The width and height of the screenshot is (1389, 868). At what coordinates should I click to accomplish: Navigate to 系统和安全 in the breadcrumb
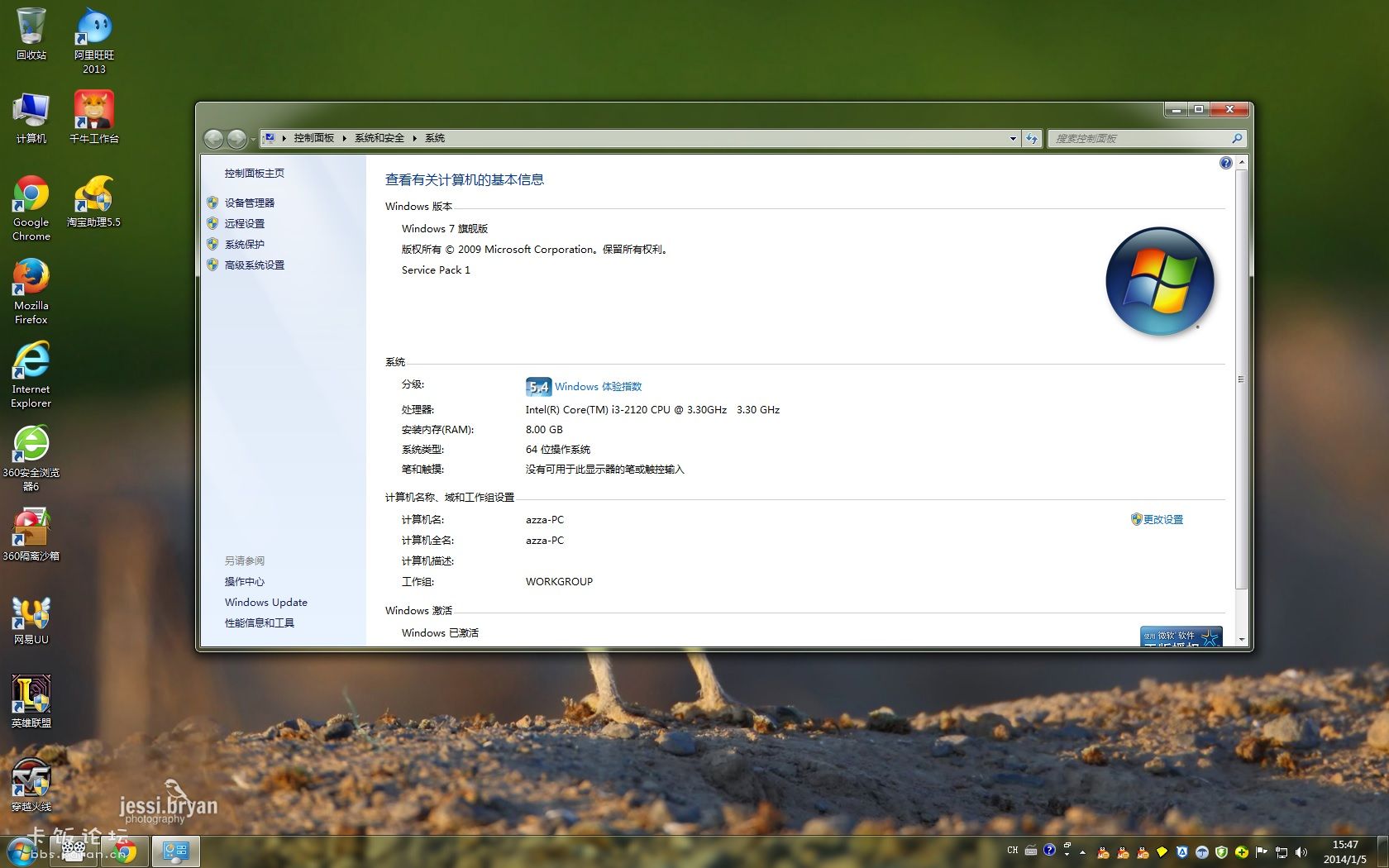[x=379, y=138]
